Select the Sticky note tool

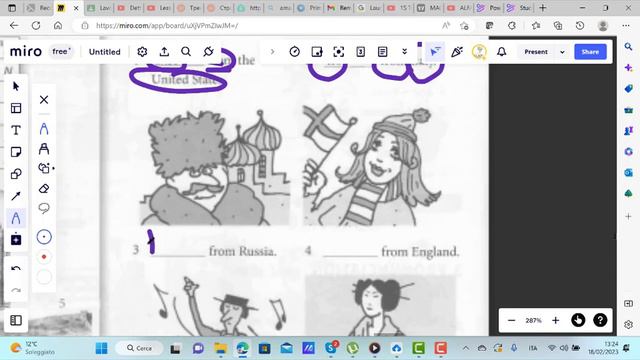click(x=16, y=152)
